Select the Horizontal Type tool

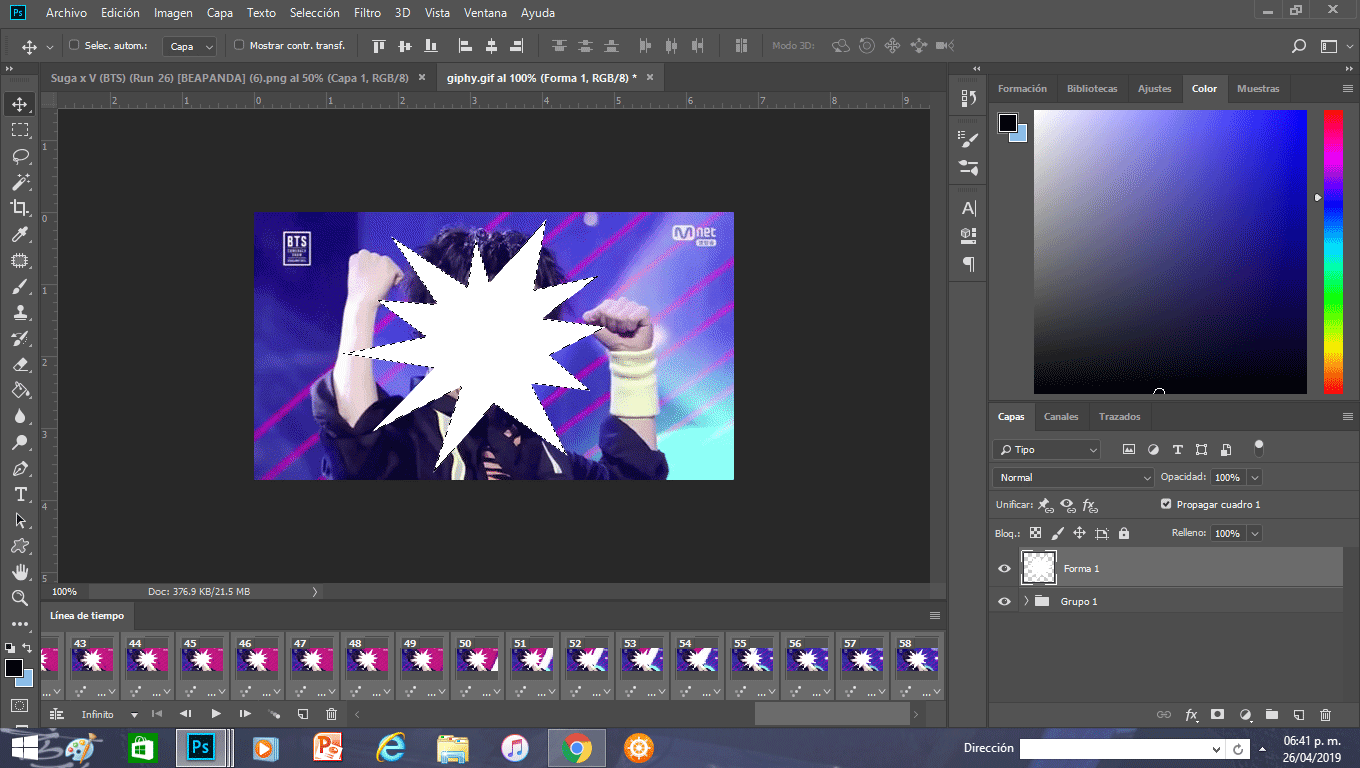19,494
